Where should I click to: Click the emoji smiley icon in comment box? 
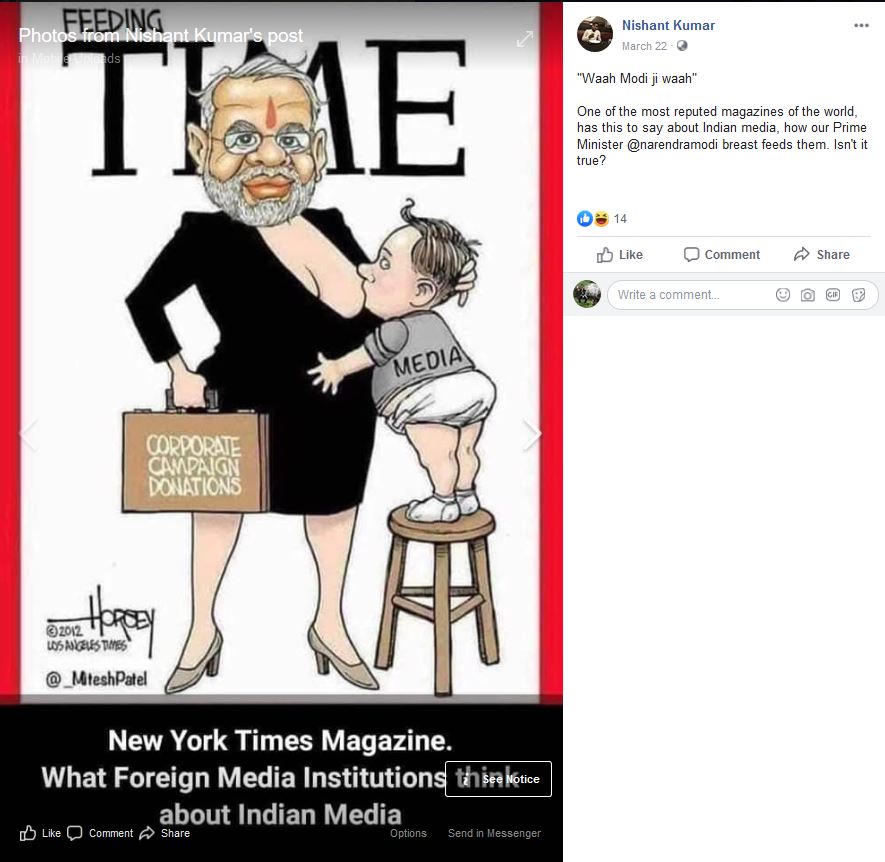click(782, 295)
